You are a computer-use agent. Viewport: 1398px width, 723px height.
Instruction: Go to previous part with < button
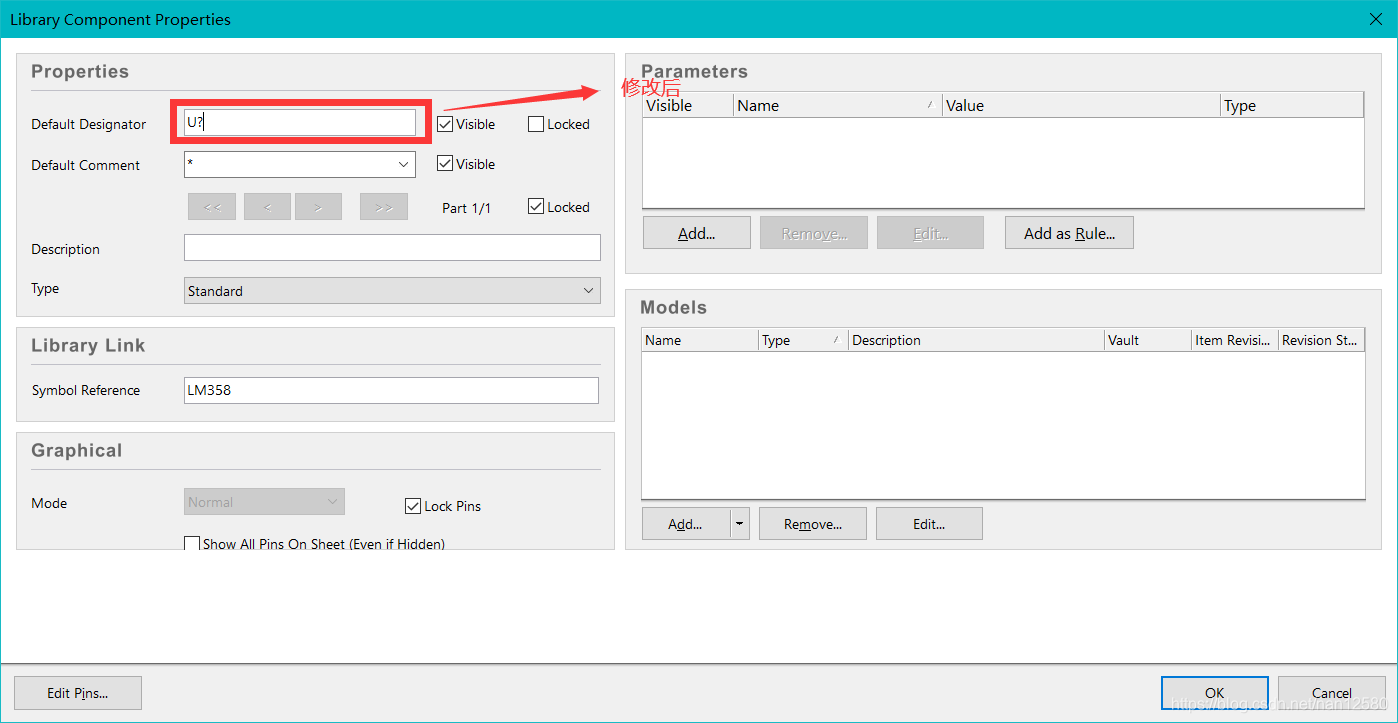267,207
